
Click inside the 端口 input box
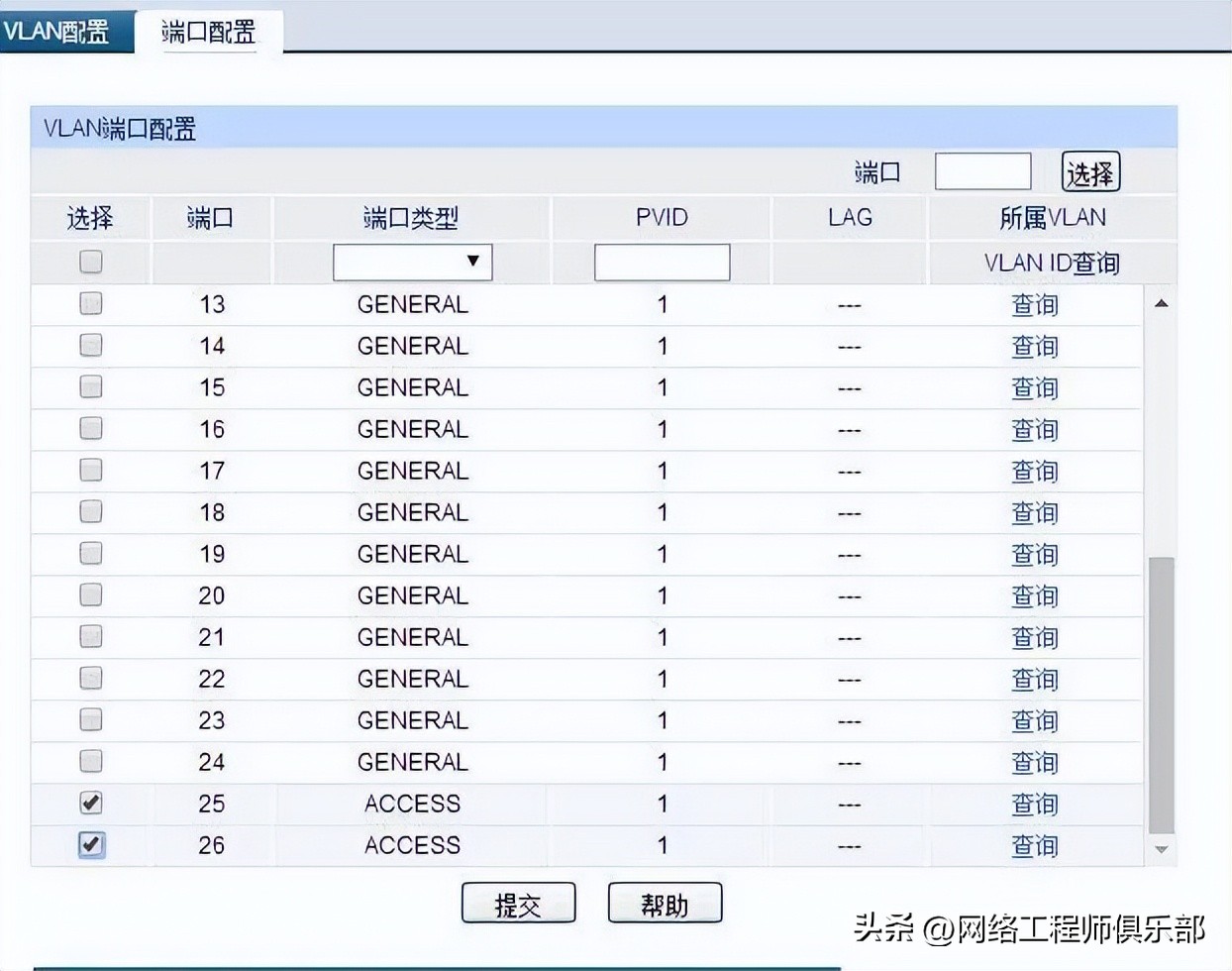click(x=982, y=170)
